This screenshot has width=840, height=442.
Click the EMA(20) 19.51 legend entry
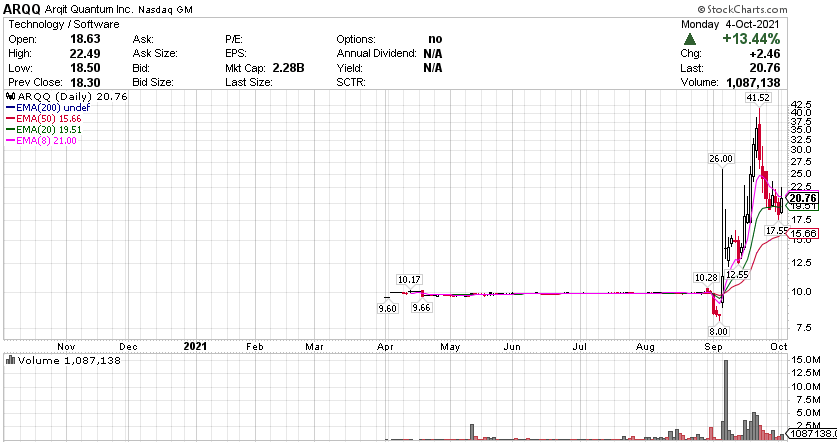43,130
